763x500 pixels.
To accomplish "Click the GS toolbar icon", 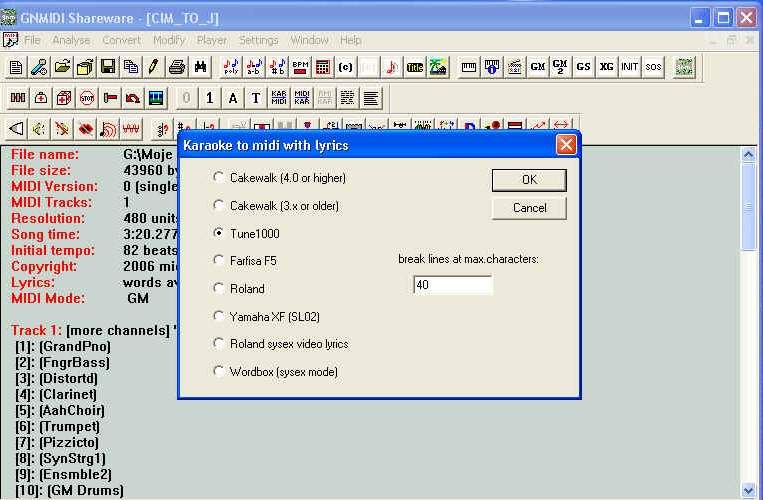I will pos(583,67).
